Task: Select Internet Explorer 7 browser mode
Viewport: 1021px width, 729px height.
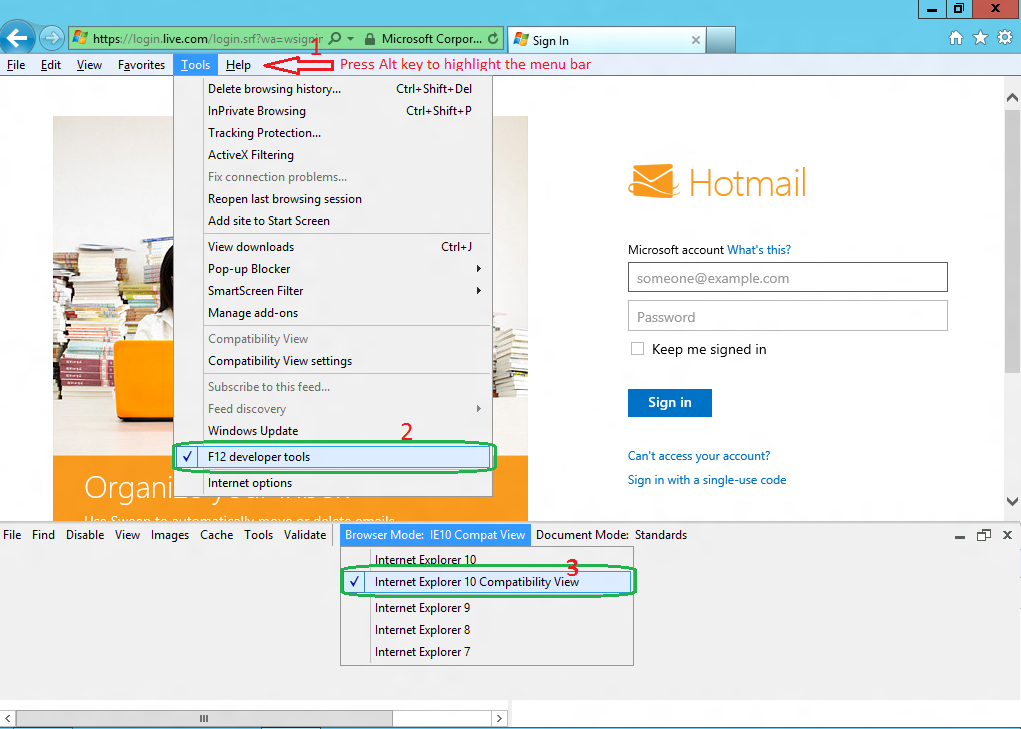Action: tap(487, 652)
